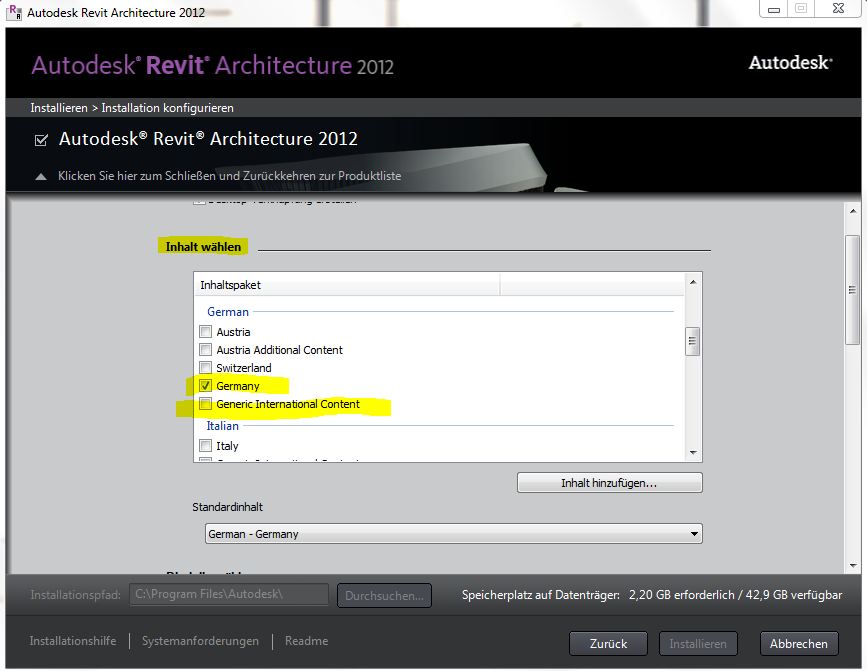The image size is (867, 671).
Task: Check the Italy content pack
Action: click(205, 445)
